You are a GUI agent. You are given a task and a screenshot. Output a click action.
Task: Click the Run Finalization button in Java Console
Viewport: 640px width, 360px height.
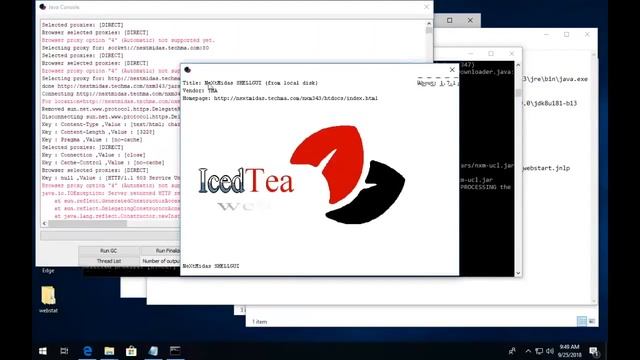pos(160,251)
